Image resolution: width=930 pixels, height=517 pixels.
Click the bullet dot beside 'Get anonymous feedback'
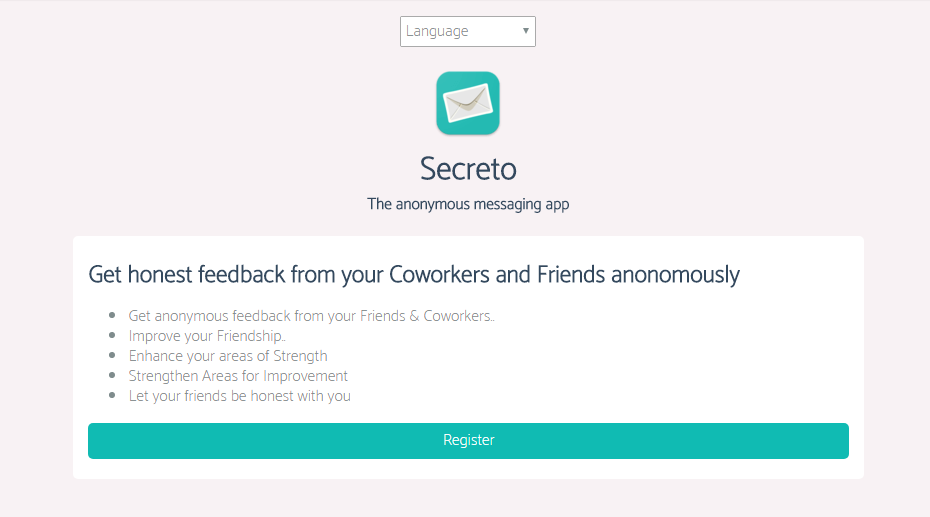point(112,315)
